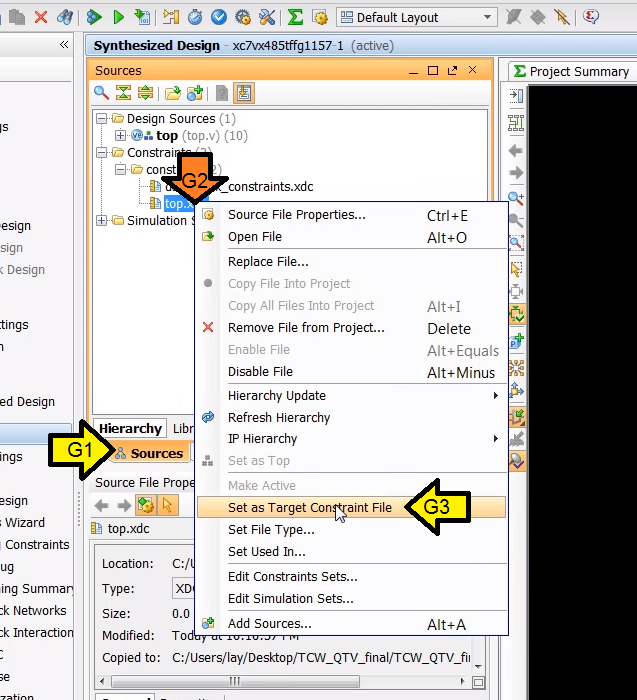
Task: Switch to the Hierarchy tab
Action: [130, 429]
